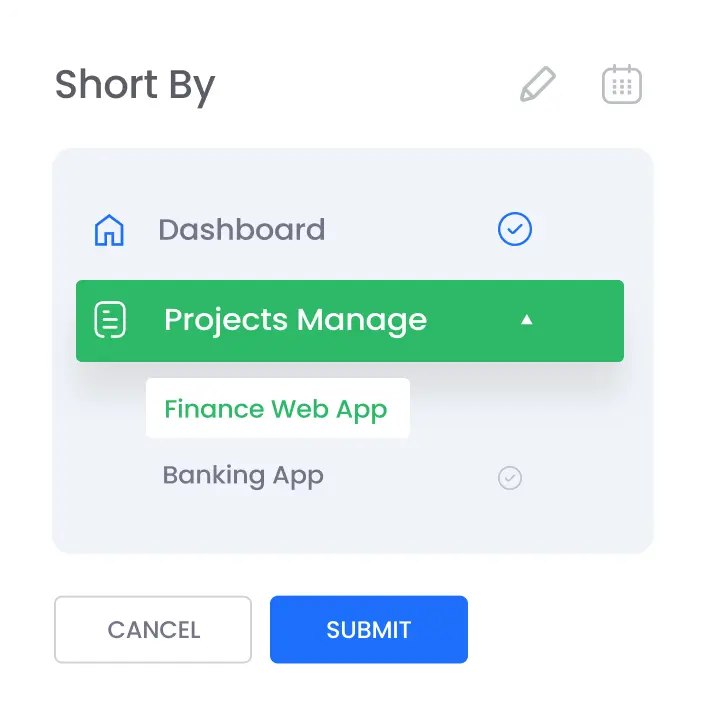Toggle the blue checkmark beside Dashboard
704x721 pixels.
point(515,230)
